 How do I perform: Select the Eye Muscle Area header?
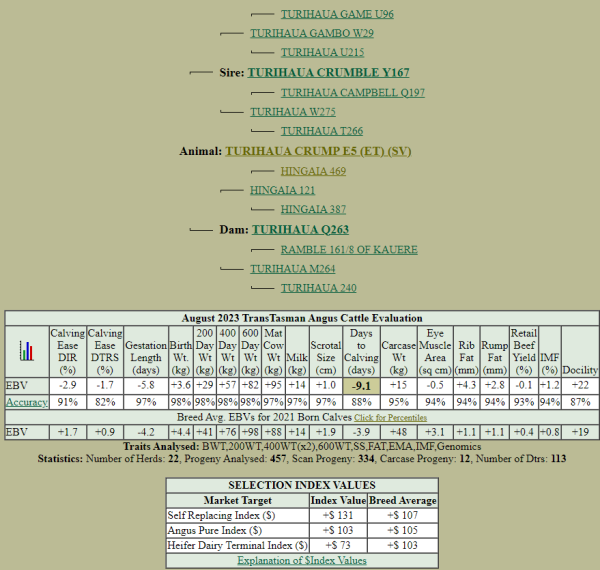435,352
